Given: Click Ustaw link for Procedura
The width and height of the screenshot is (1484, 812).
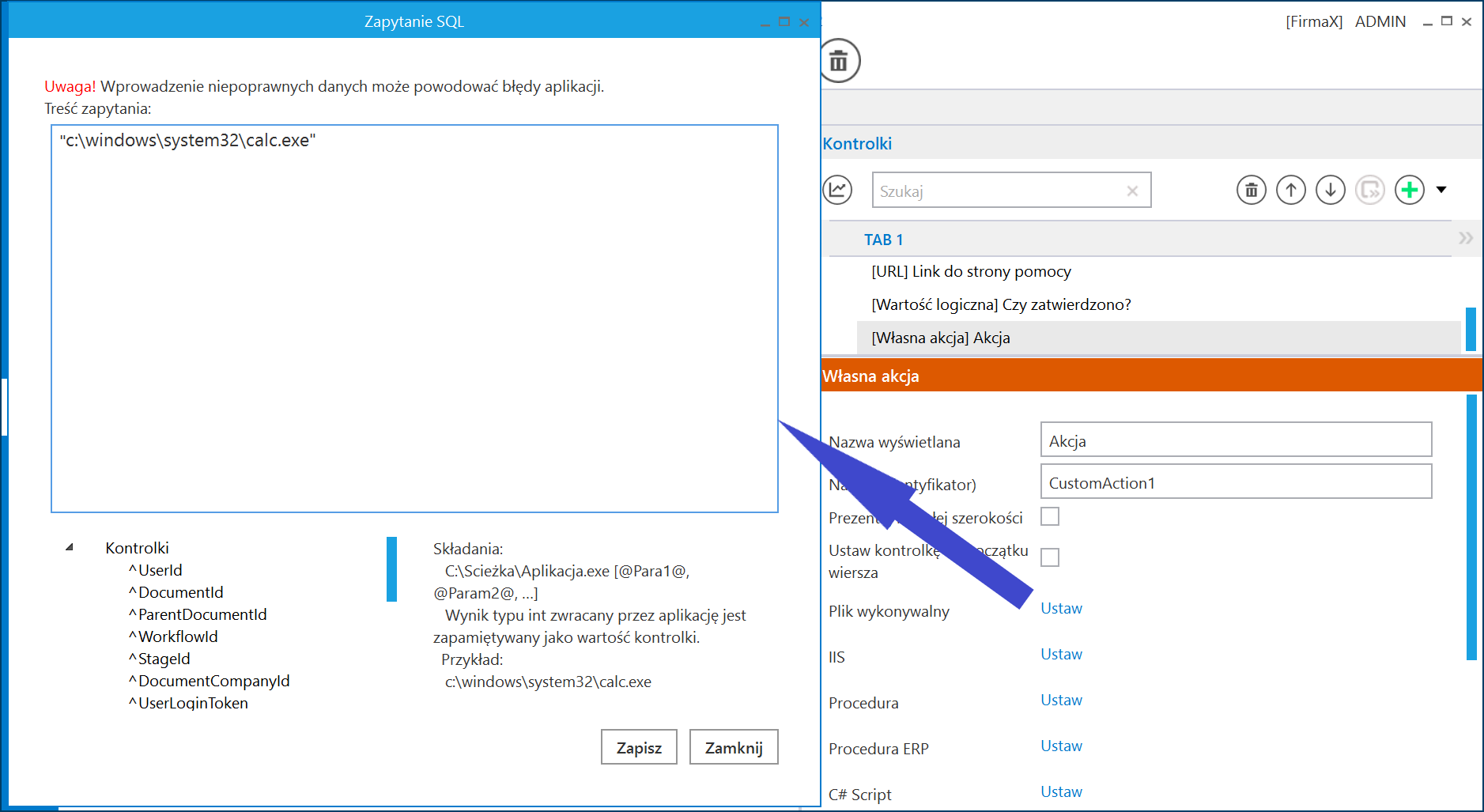Looking at the screenshot, I should click(x=1061, y=700).
